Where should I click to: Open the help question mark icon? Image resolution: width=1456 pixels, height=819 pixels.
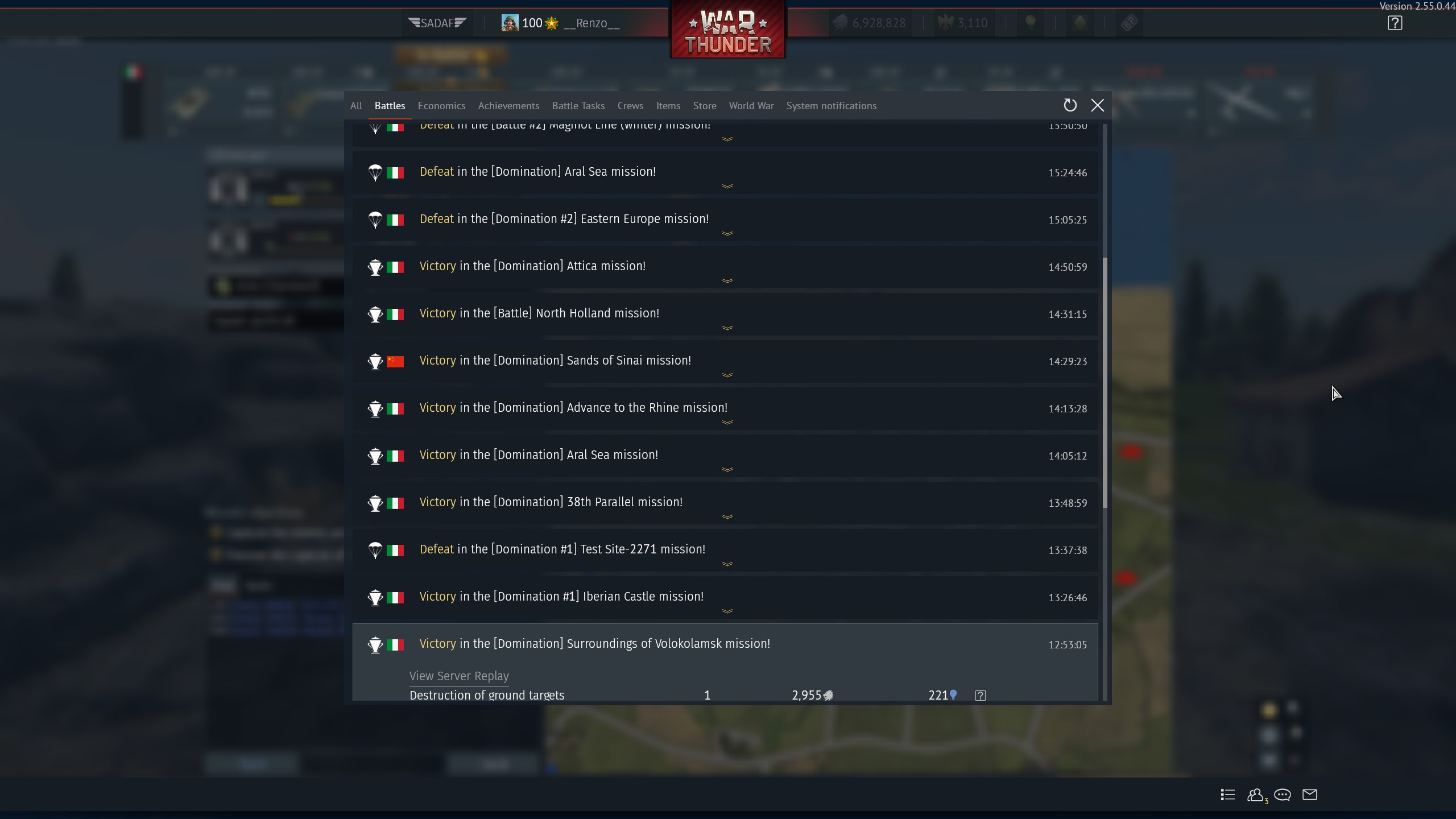click(1395, 23)
